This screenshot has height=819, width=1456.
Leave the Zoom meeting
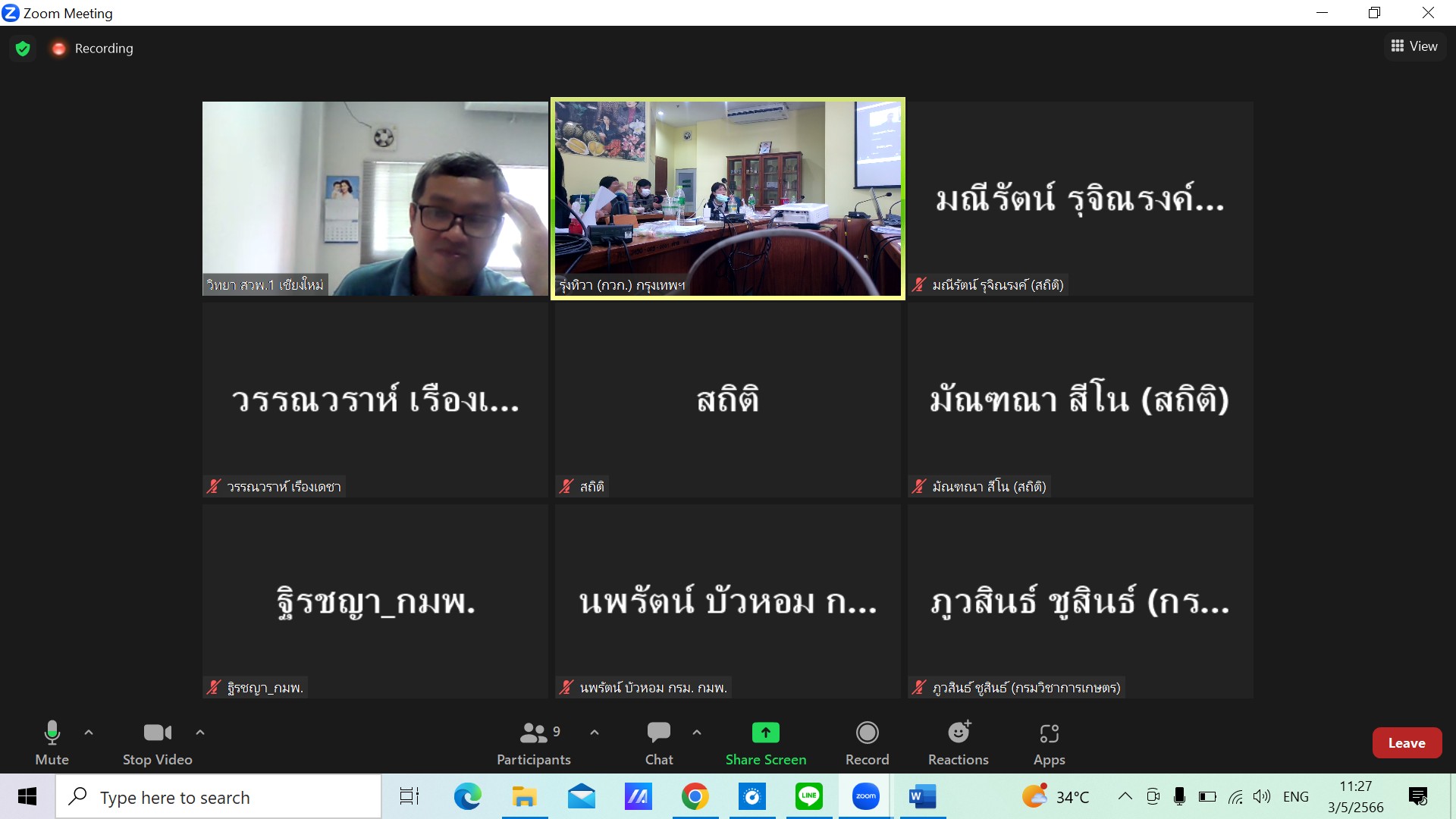coord(1407,743)
